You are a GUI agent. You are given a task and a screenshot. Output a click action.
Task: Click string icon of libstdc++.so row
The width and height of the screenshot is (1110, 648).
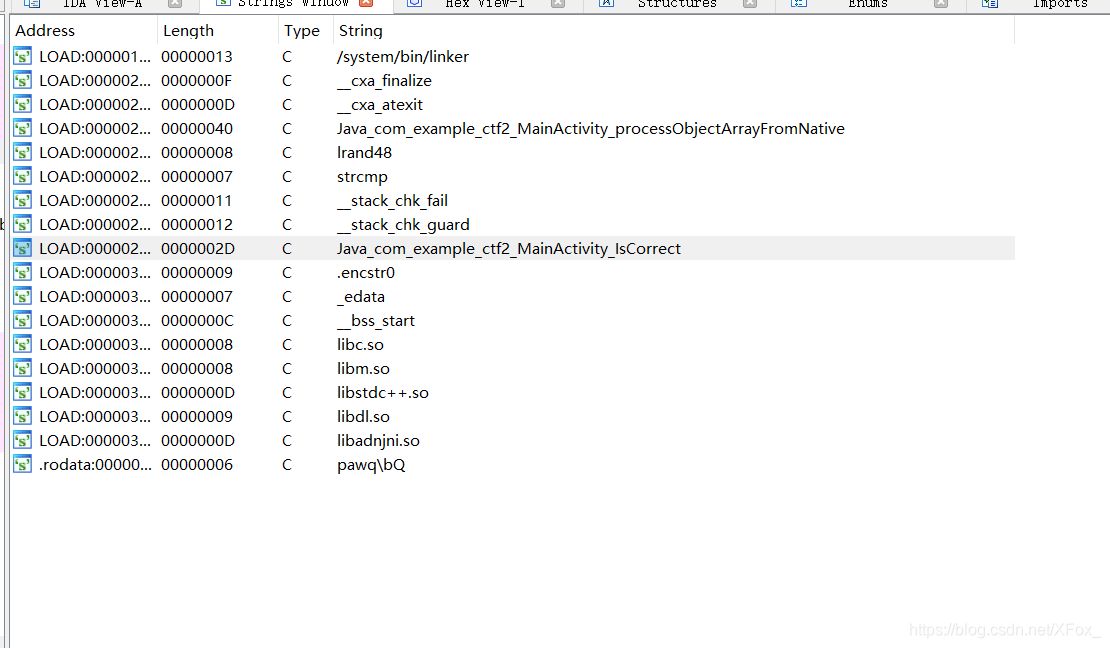(x=23, y=393)
